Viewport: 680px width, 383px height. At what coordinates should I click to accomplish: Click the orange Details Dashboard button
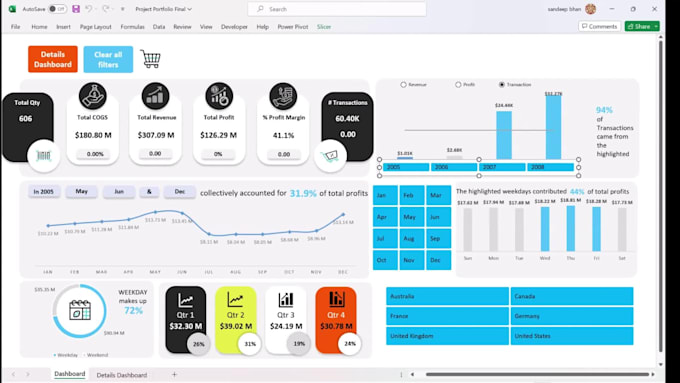53,59
